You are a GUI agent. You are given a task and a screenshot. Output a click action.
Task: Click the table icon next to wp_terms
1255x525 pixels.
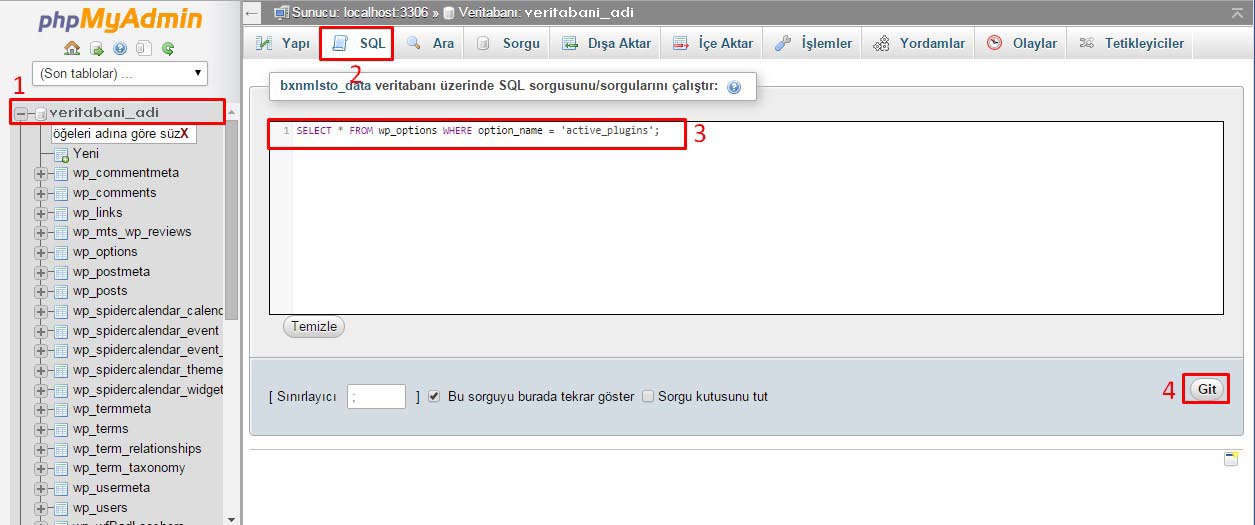point(61,429)
